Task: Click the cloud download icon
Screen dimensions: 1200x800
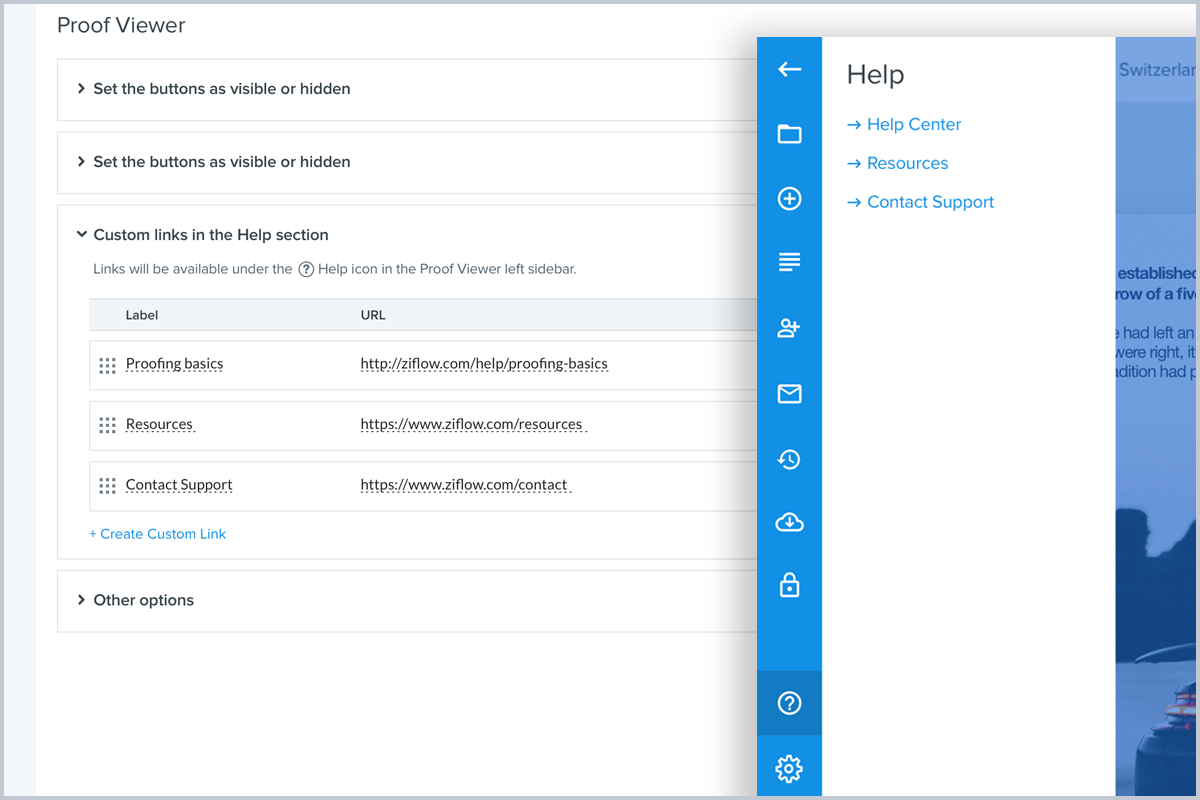Action: coord(789,522)
